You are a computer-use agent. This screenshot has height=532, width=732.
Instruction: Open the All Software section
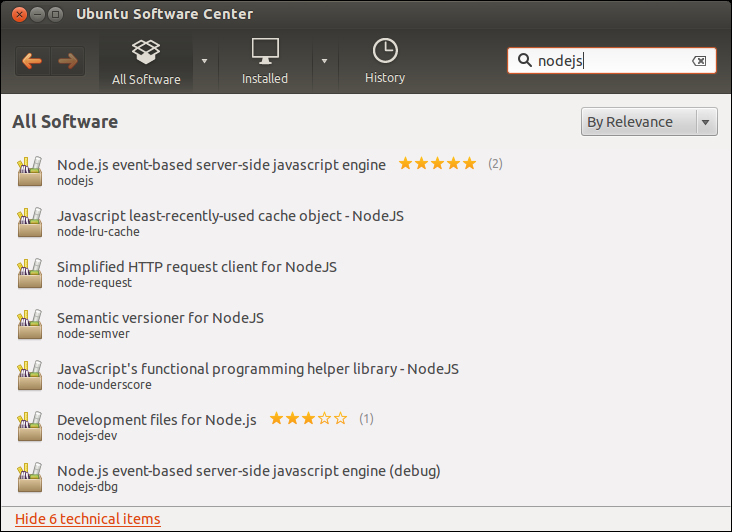(146, 62)
